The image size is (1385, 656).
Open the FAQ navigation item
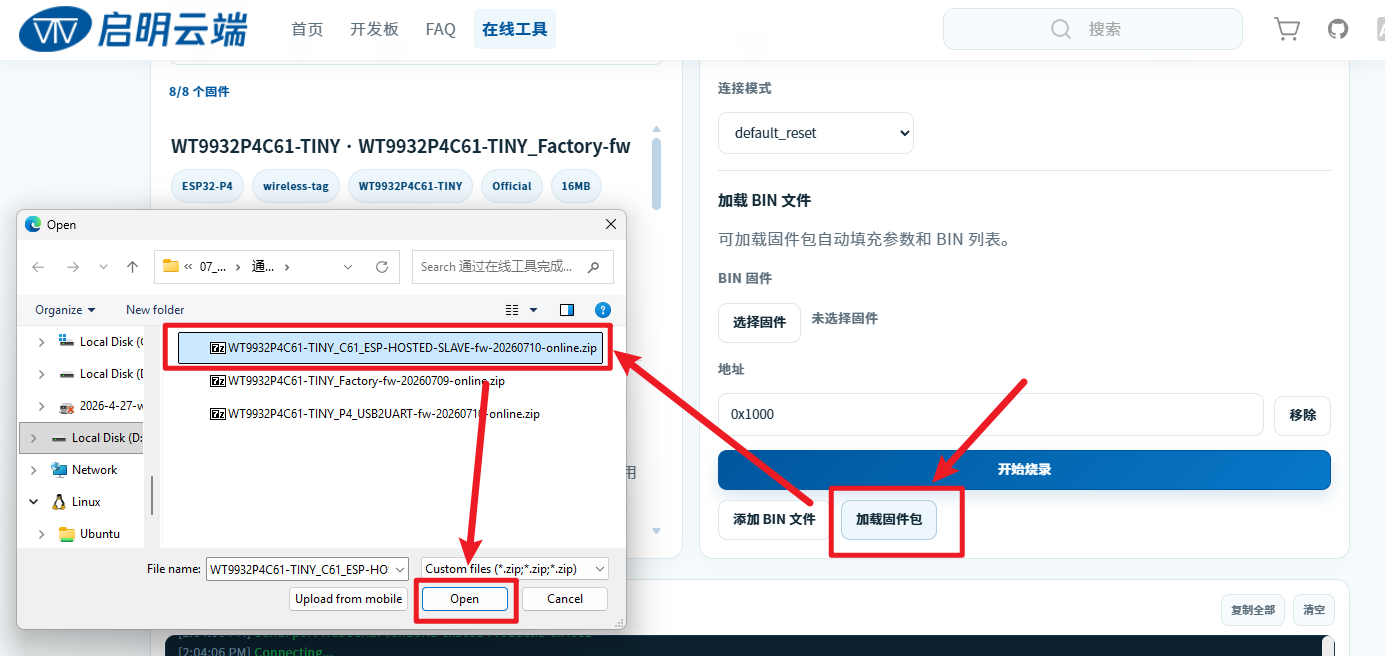(x=440, y=29)
